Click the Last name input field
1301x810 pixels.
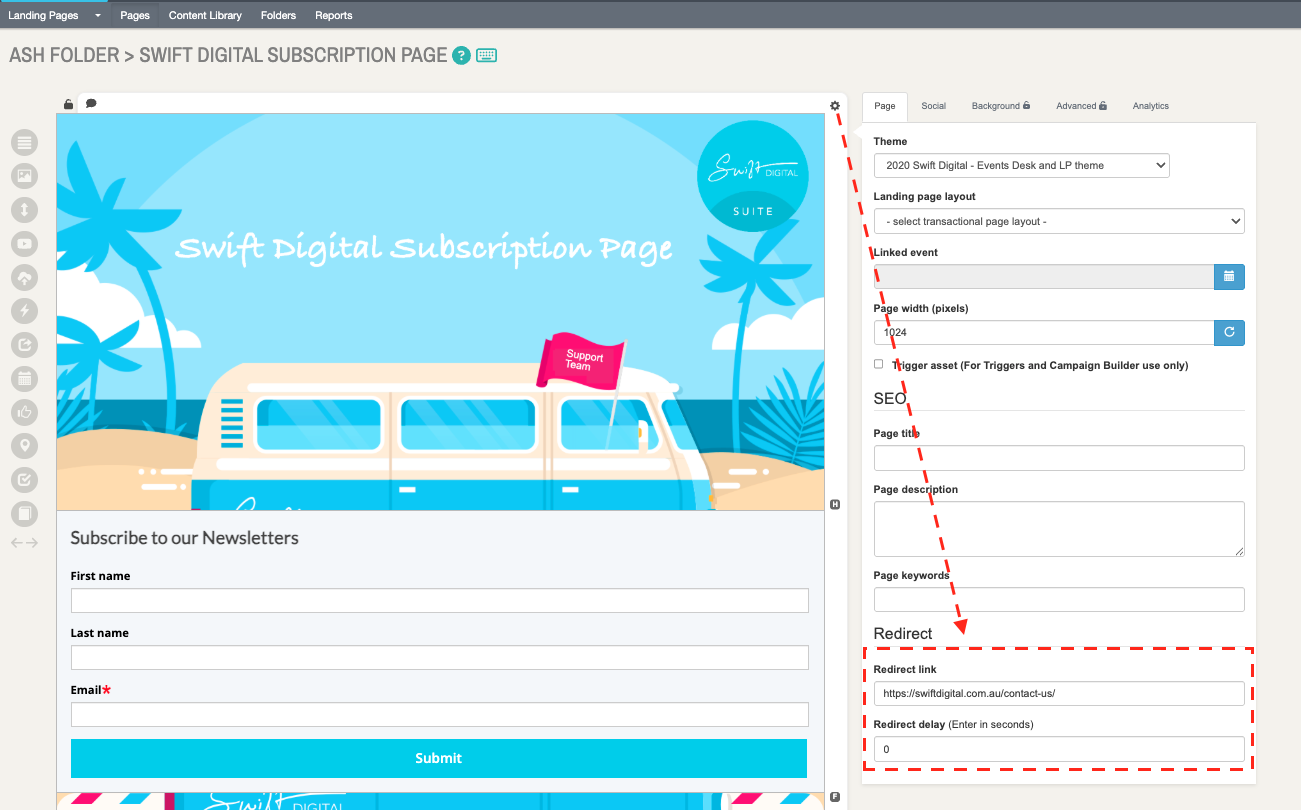(x=440, y=657)
